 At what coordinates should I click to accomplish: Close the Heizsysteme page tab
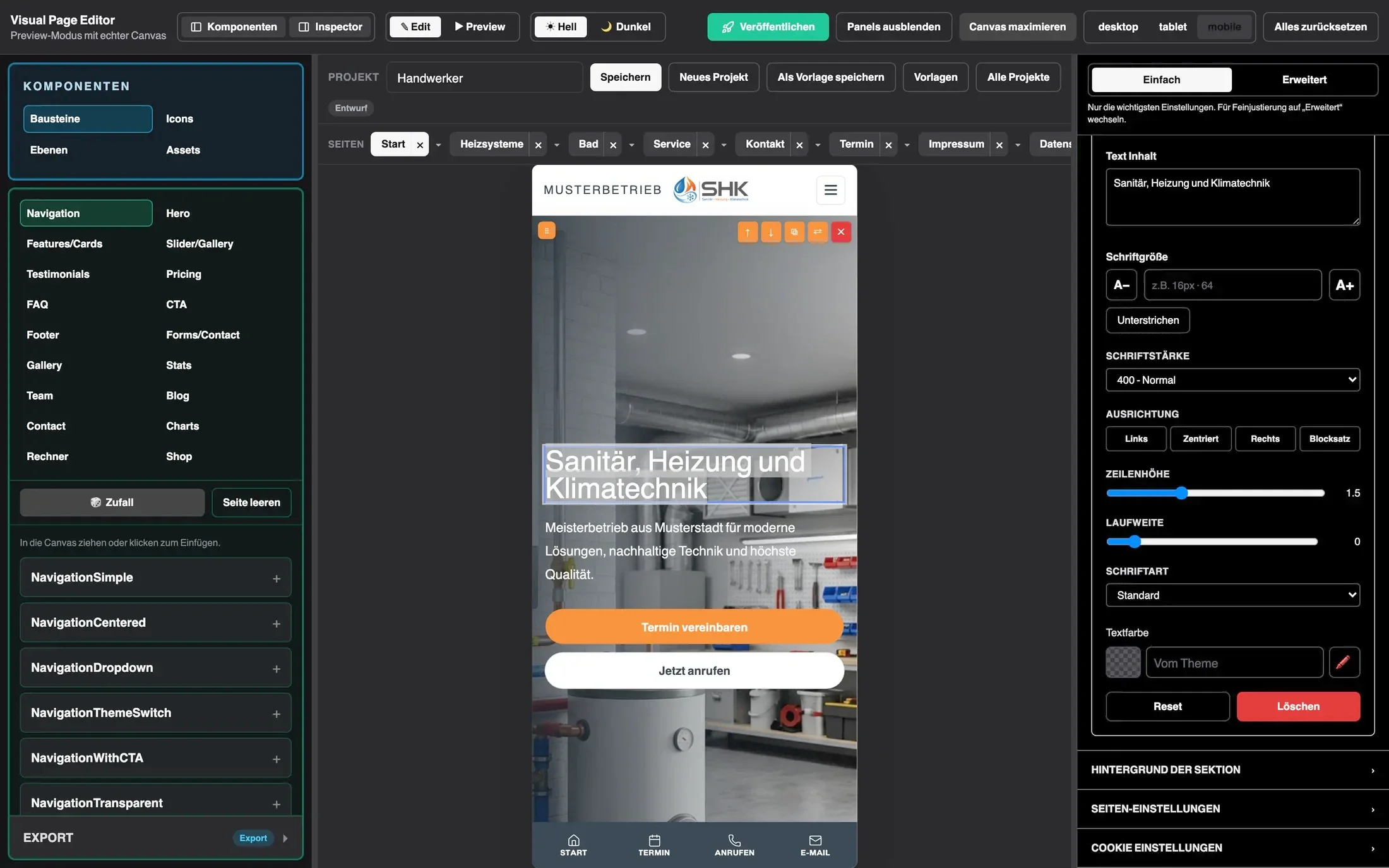click(x=538, y=145)
